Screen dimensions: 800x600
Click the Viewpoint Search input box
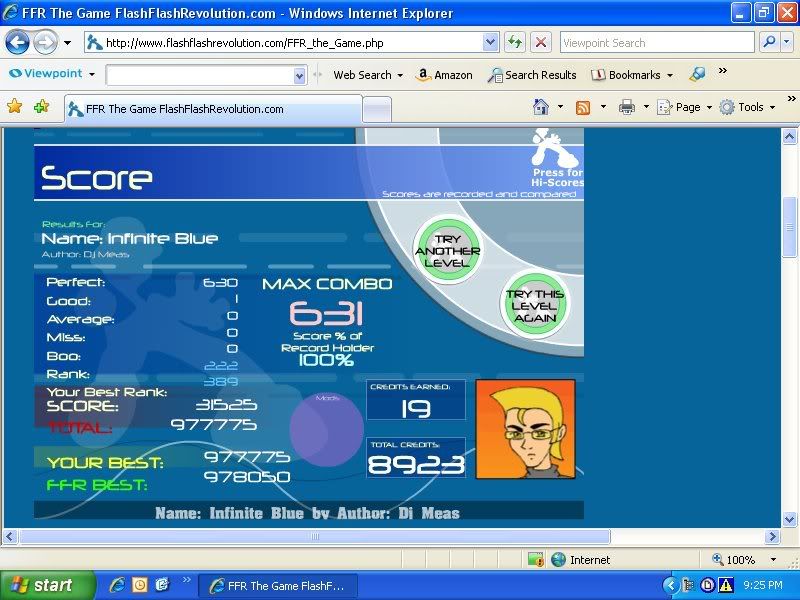pos(655,43)
